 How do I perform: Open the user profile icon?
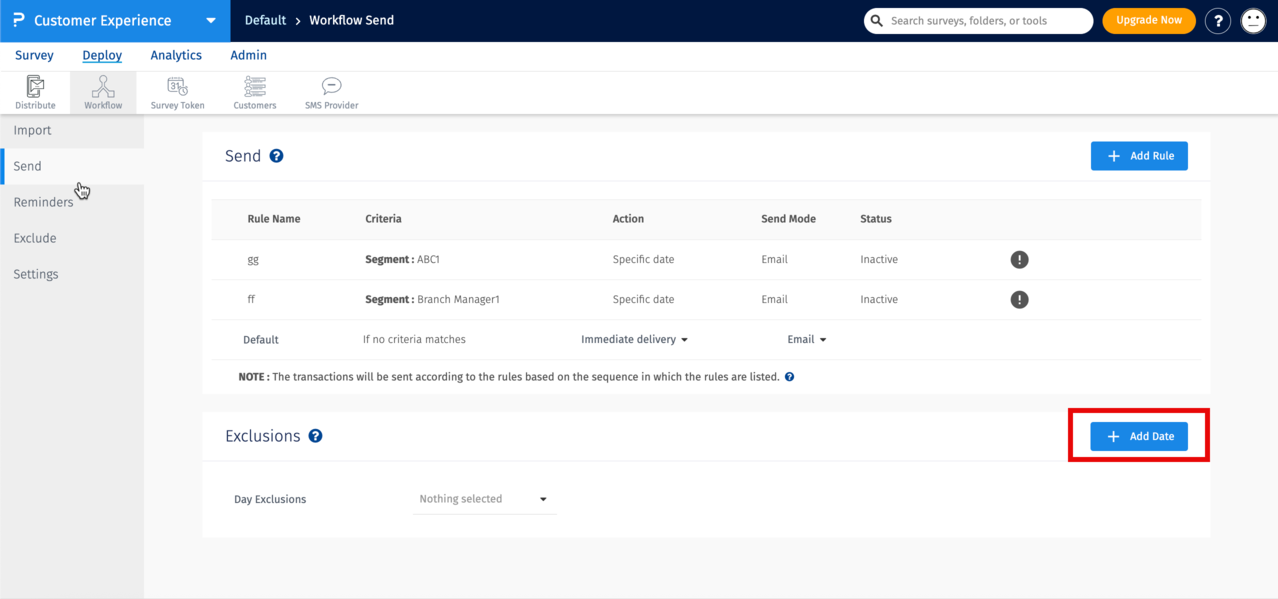pyautogui.click(x=1253, y=20)
